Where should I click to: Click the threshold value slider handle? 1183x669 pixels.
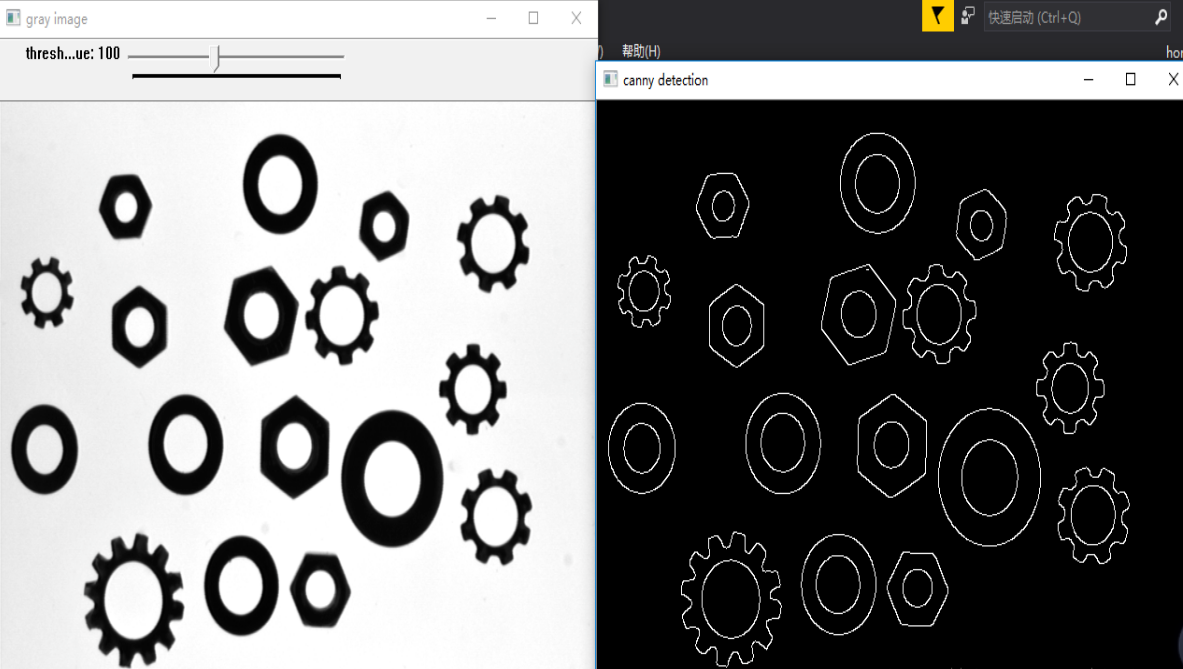(216, 57)
